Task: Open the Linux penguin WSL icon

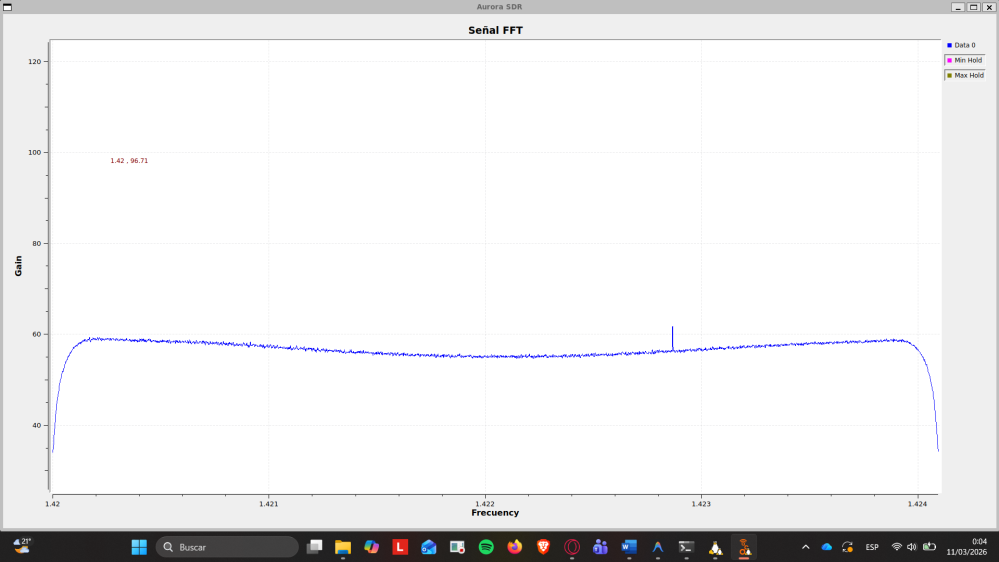Action: [715, 547]
